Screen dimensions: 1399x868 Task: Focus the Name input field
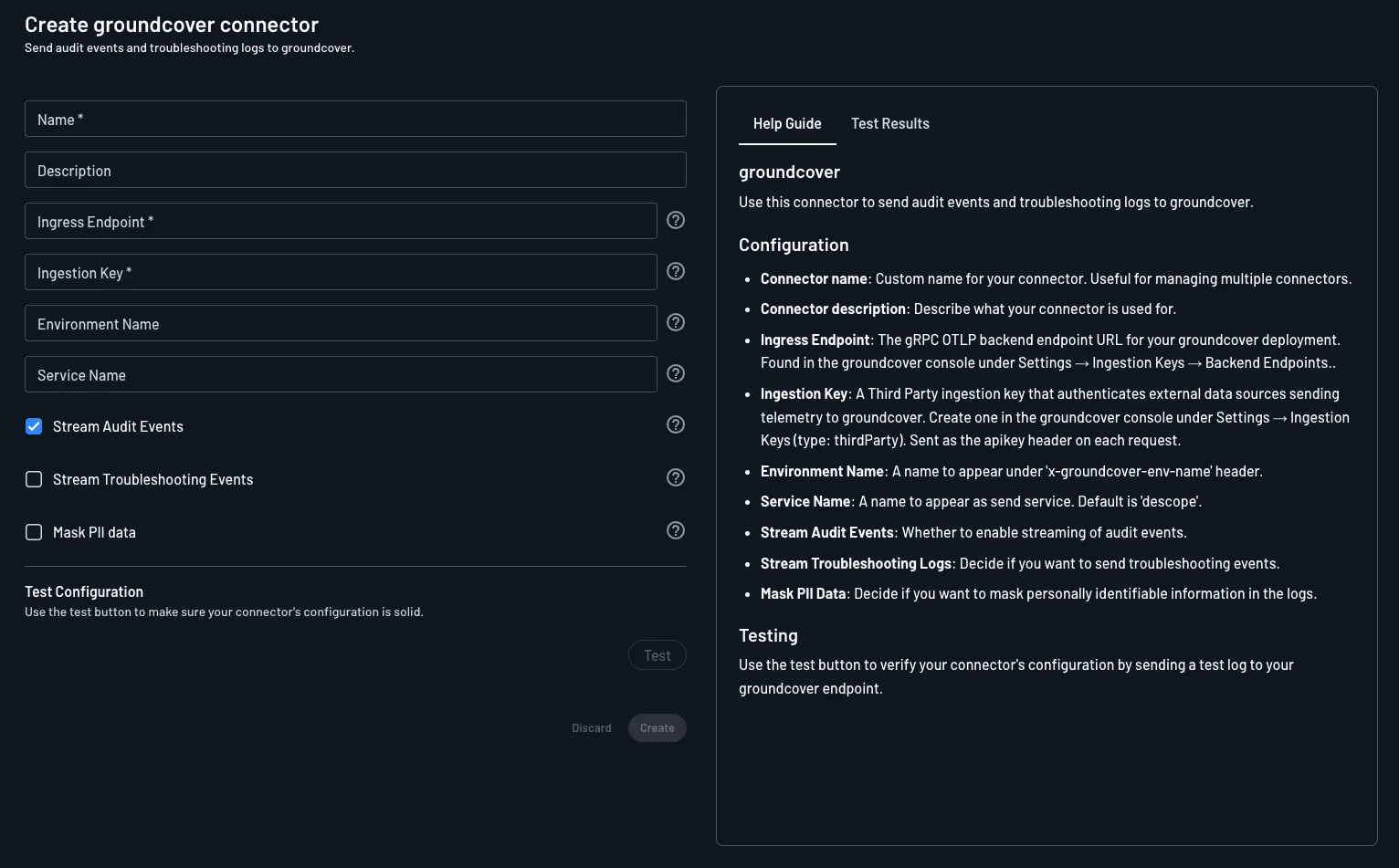pos(355,119)
